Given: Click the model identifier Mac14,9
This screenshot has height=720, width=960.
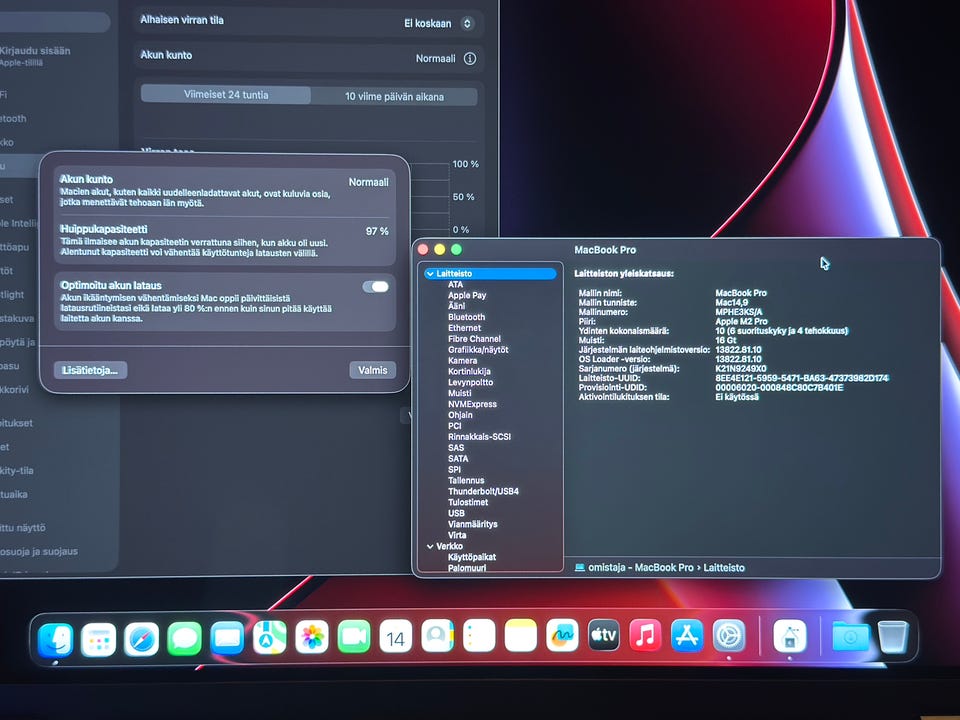Looking at the screenshot, I should [732, 302].
